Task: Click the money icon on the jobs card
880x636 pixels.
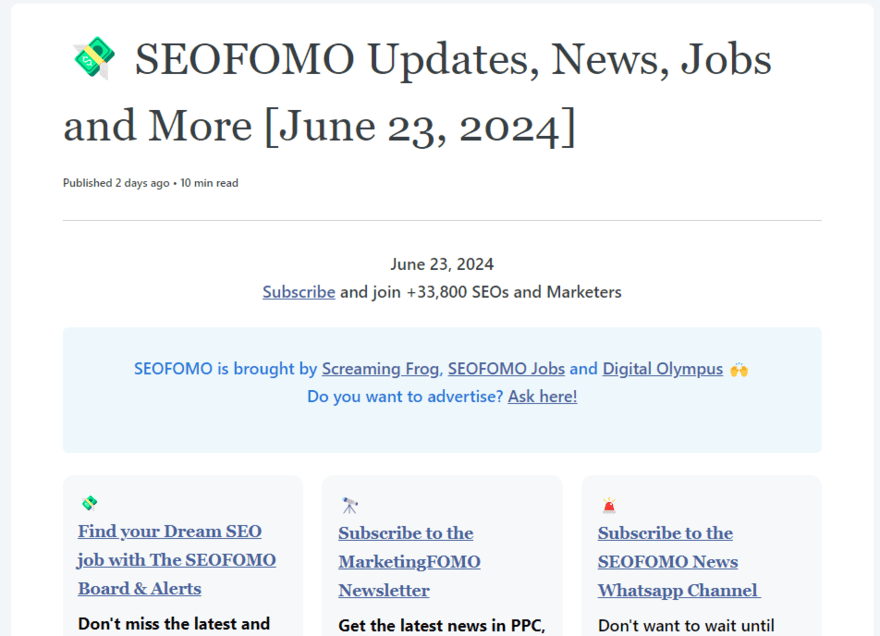Action: click(89, 503)
